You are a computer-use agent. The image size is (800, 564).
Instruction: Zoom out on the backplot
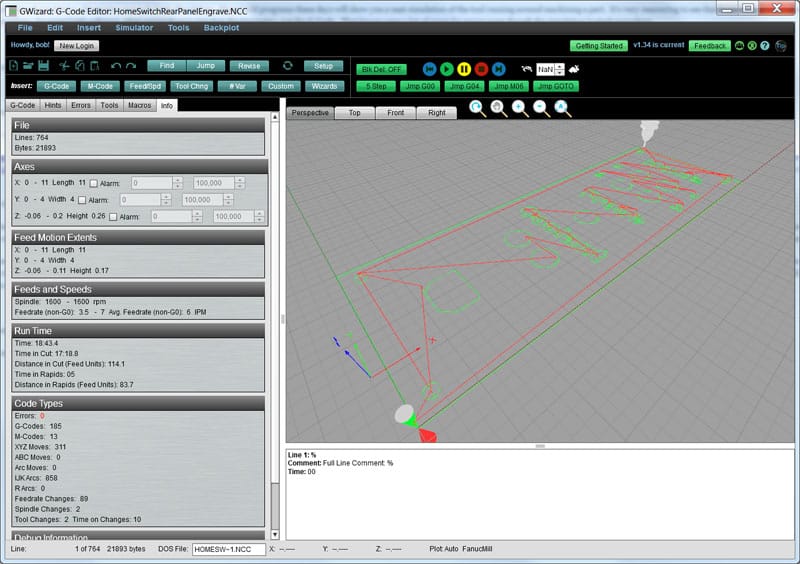(541, 108)
